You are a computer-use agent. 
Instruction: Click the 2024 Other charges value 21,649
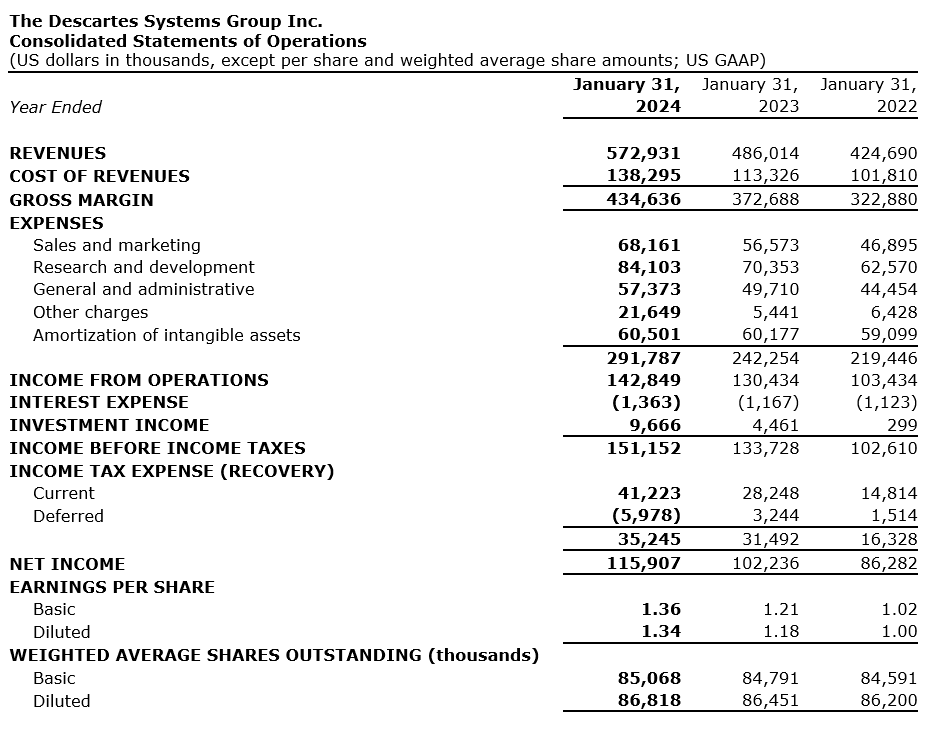point(649,312)
